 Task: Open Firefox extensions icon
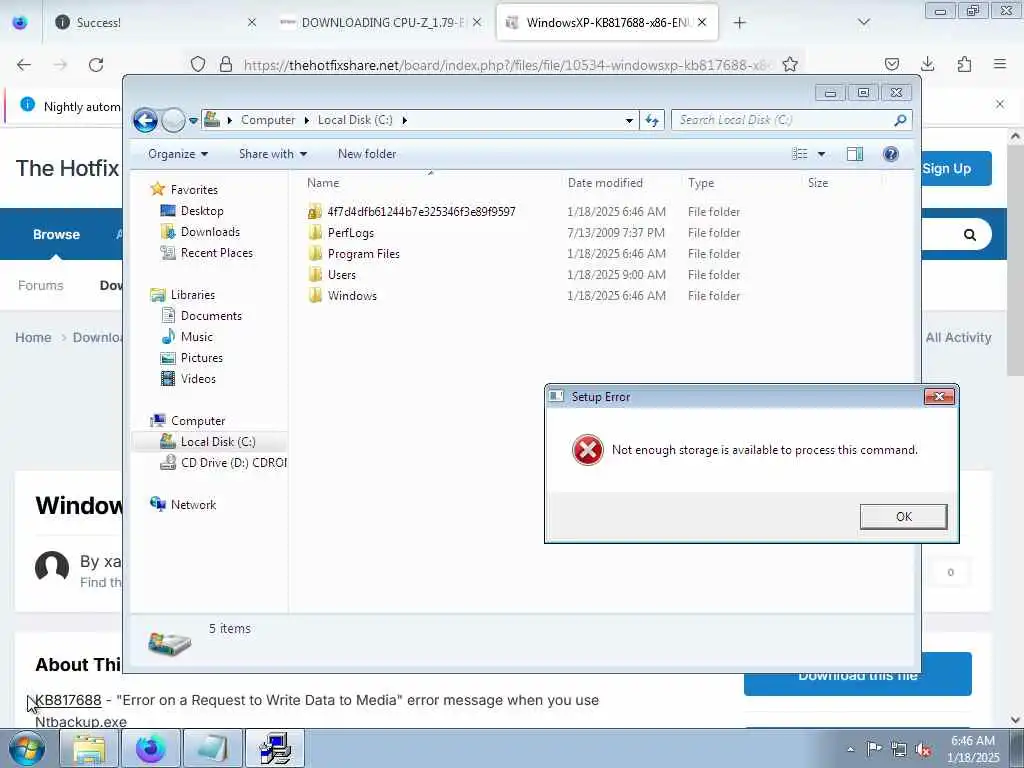click(x=964, y=64)
